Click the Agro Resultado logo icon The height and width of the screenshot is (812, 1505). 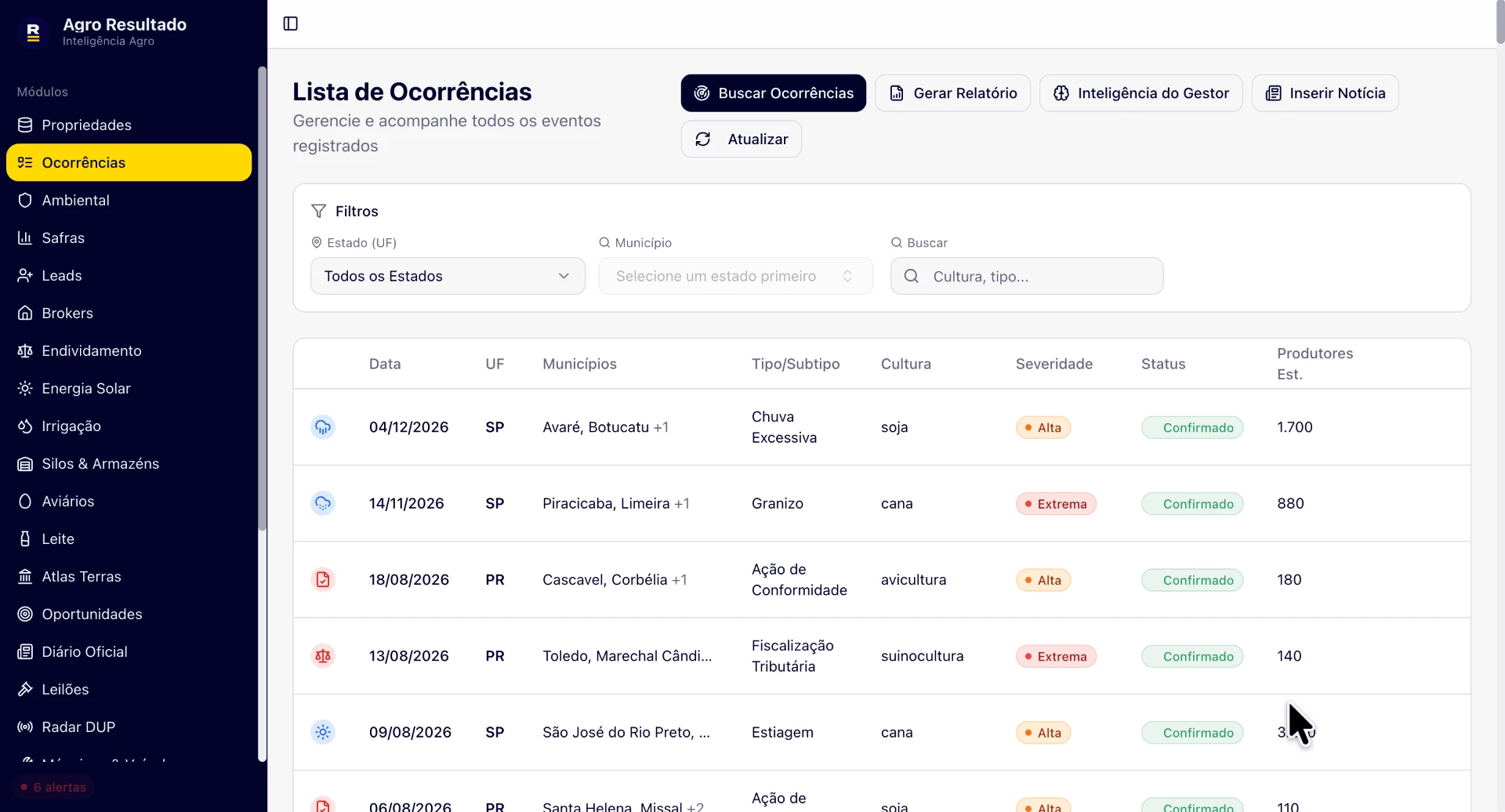click(x=33, y=32)
